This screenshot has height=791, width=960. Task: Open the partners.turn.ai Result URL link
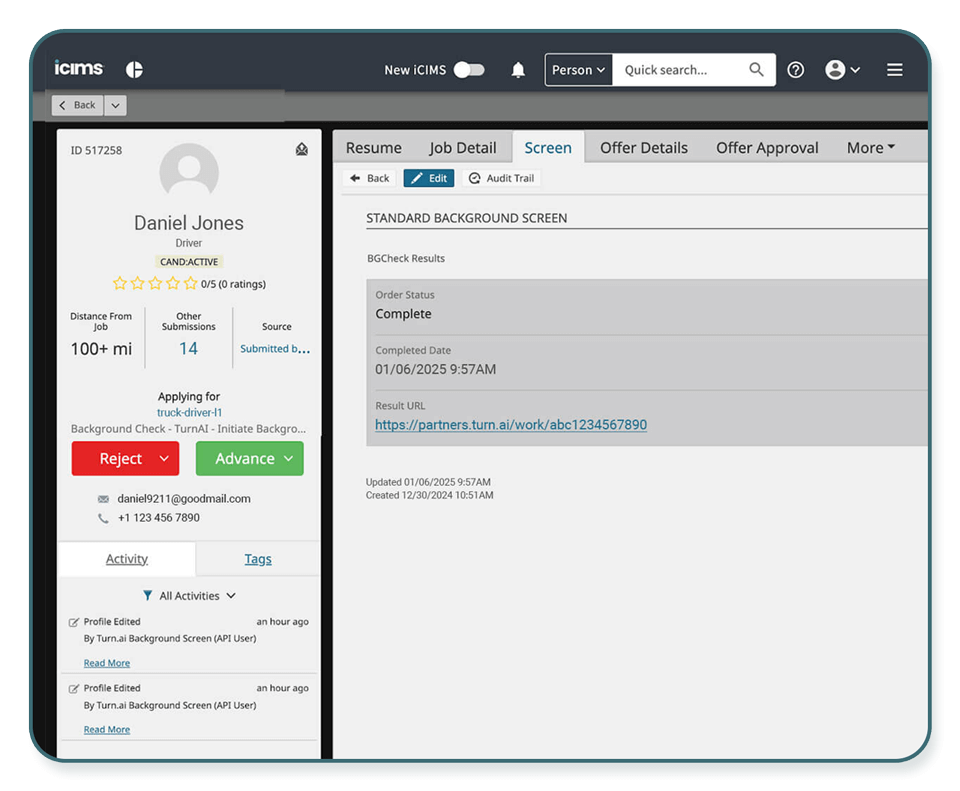510,425
